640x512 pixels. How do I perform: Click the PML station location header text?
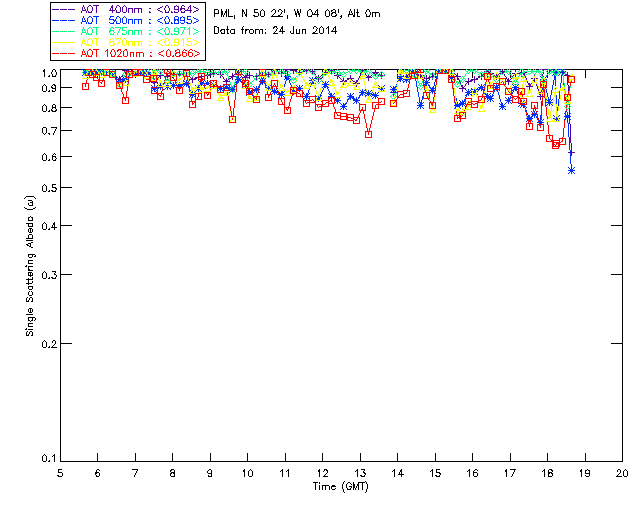[x=297, y=14]
